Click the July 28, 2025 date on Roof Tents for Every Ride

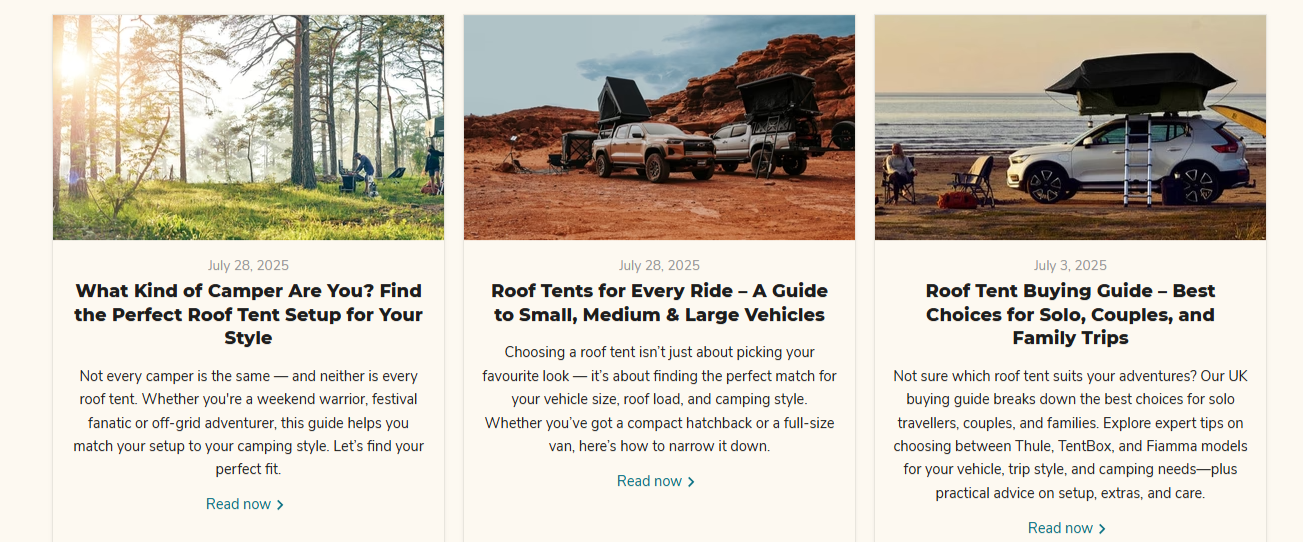(659, 265)
